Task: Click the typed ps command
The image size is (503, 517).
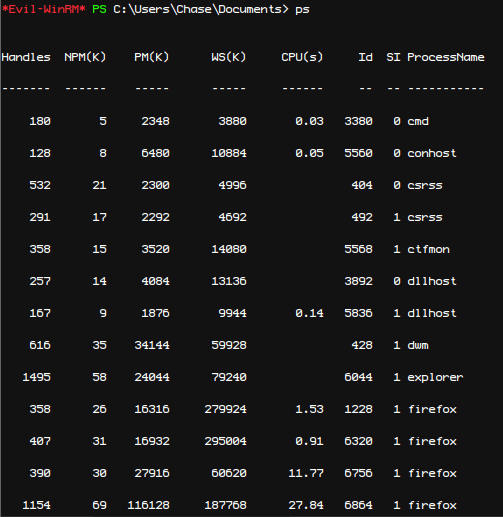Action: click(x=302, y=10)
